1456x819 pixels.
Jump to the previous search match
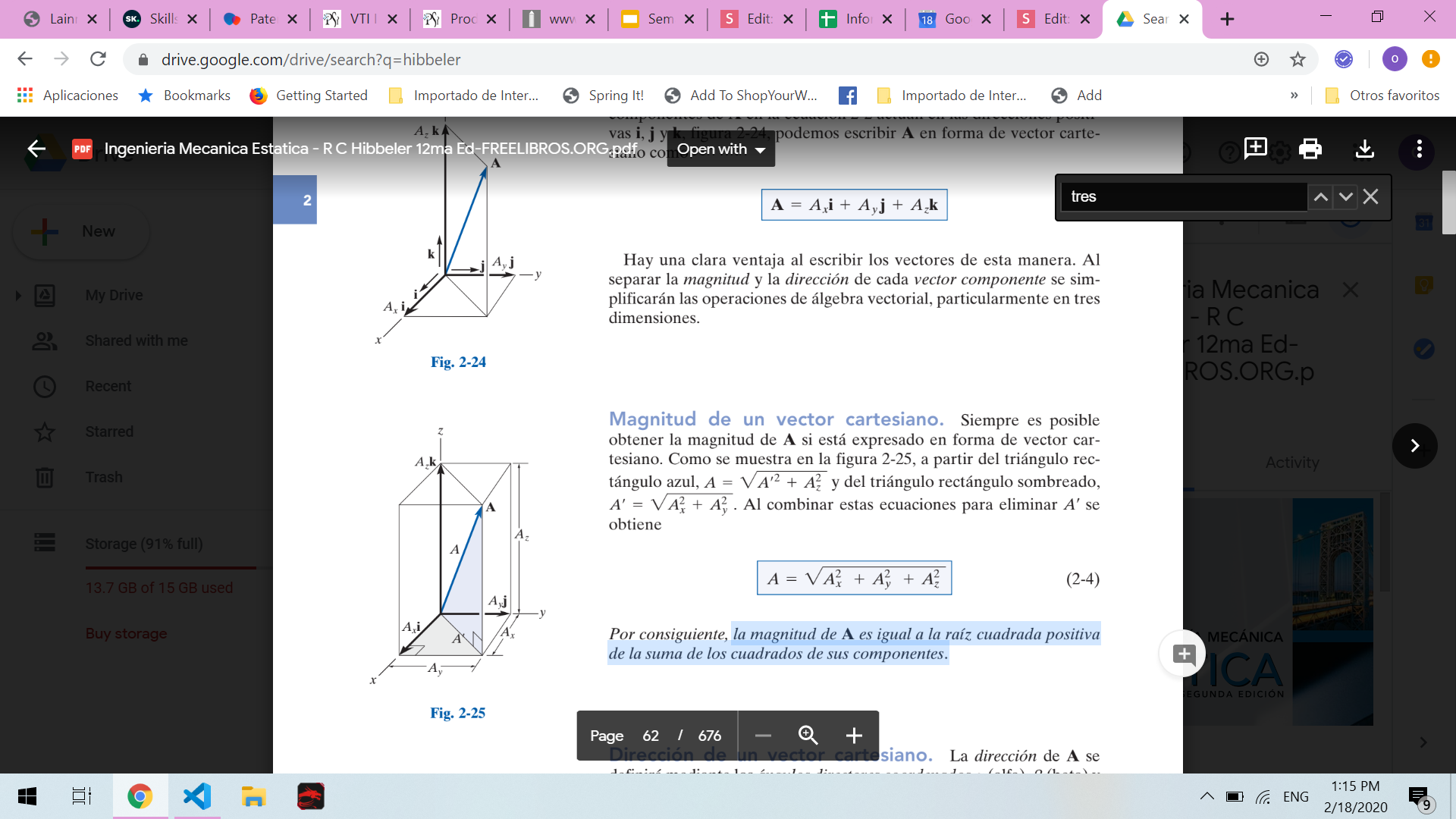pyautogui.click(x=1320, y=197)
